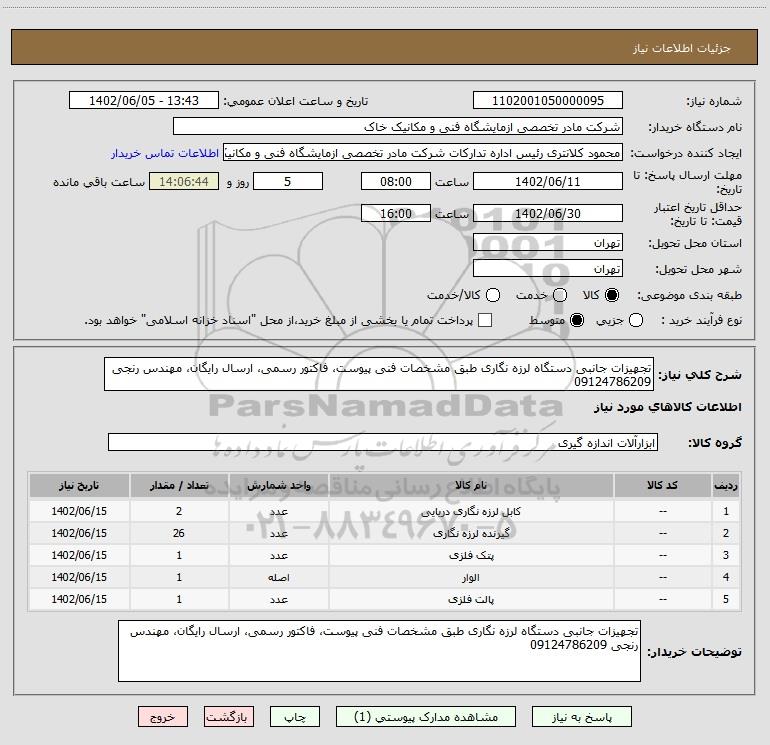Viewport: 770px width, 745px height.
Task: Select the کالا/خدمت radio option
Action: click(493, 295)
